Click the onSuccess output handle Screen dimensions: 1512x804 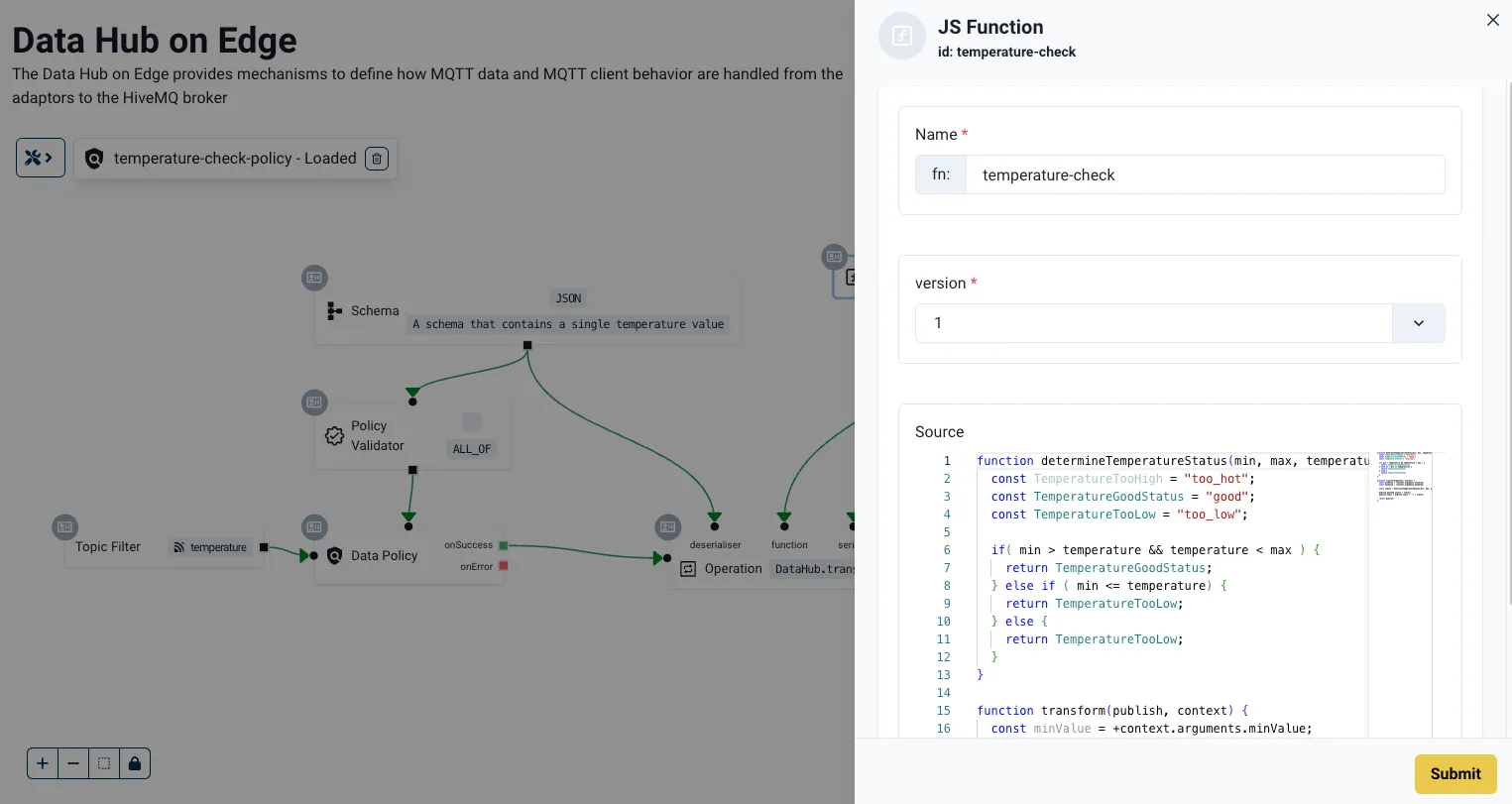click(504, 545)
